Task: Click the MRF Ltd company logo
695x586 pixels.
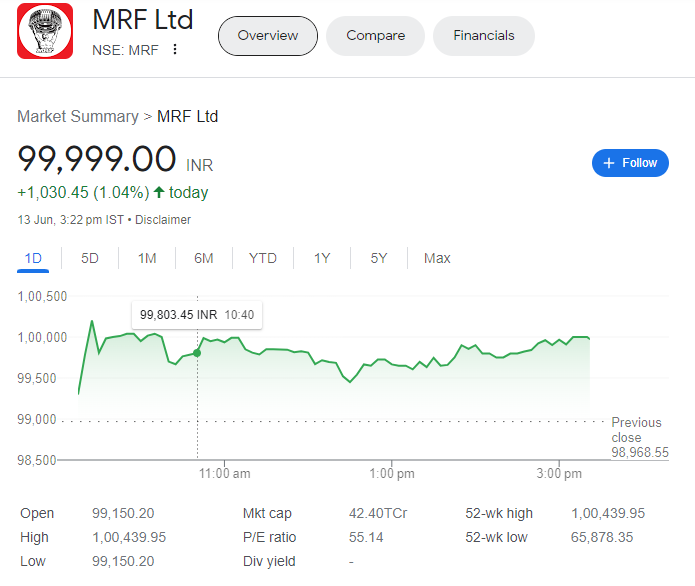Action: tap(45, 31)
